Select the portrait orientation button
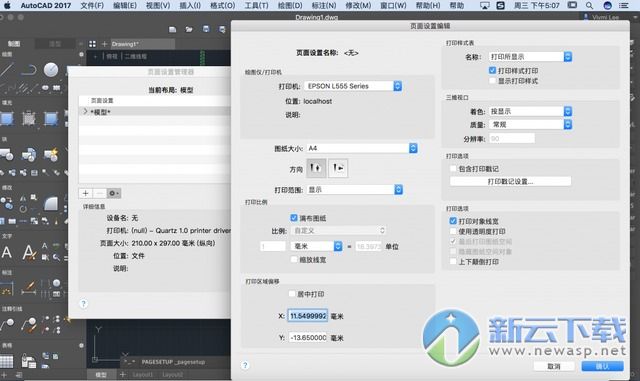 pyautogui.click(x=316, y=168)
